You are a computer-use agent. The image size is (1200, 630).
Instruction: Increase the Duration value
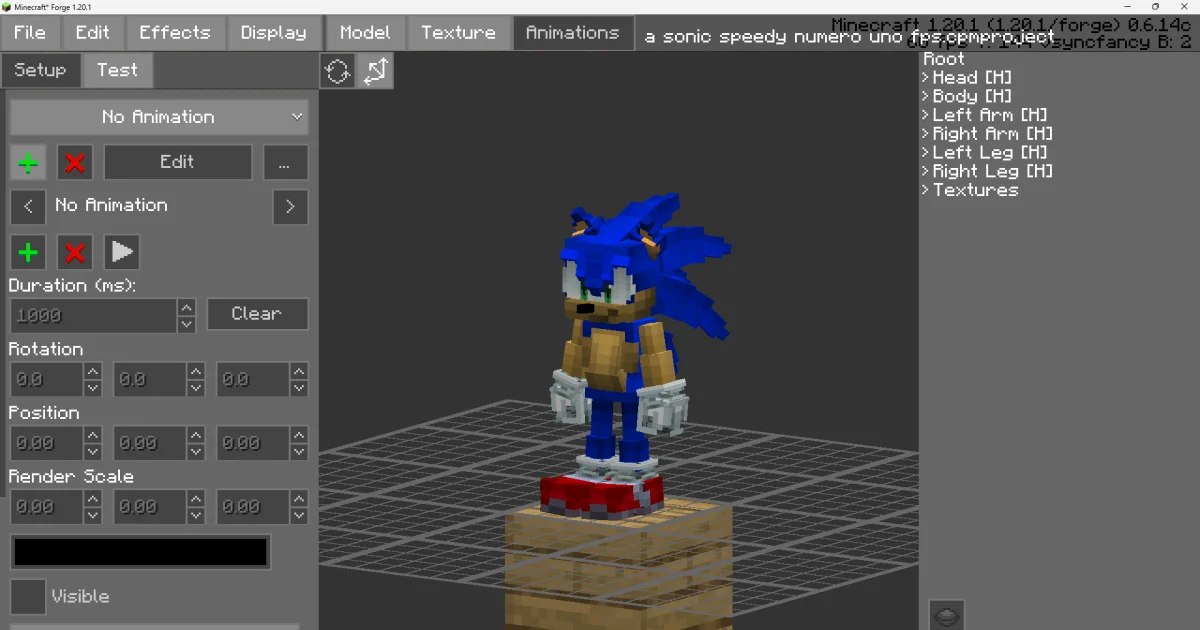187,308
